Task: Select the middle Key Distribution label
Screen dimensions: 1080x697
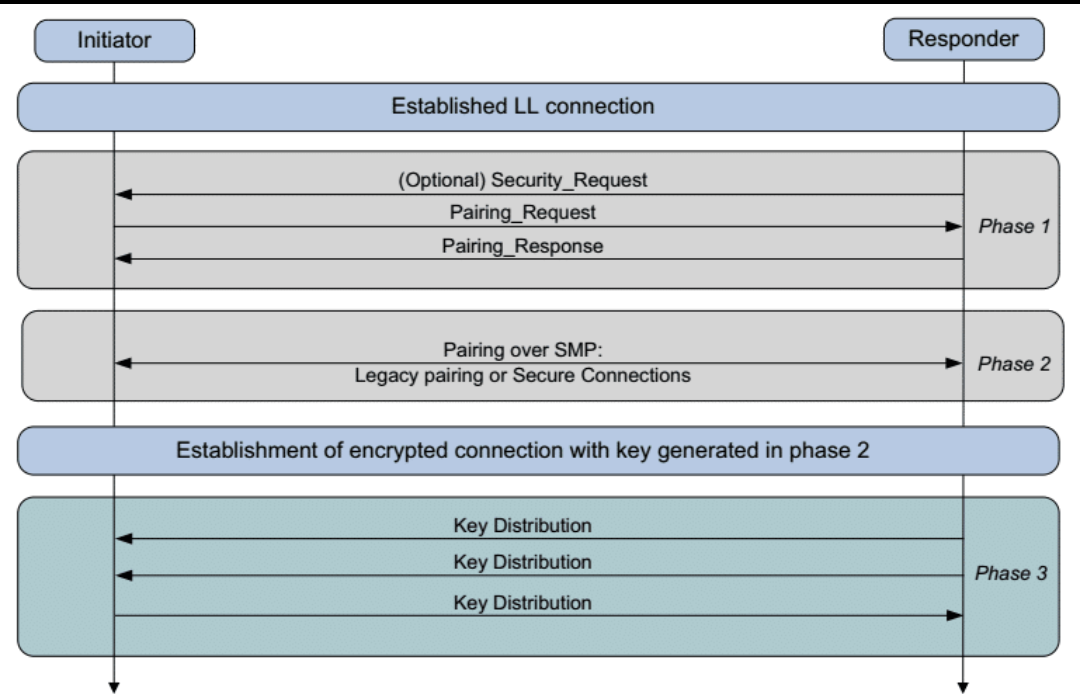Action: coord(523,562)
